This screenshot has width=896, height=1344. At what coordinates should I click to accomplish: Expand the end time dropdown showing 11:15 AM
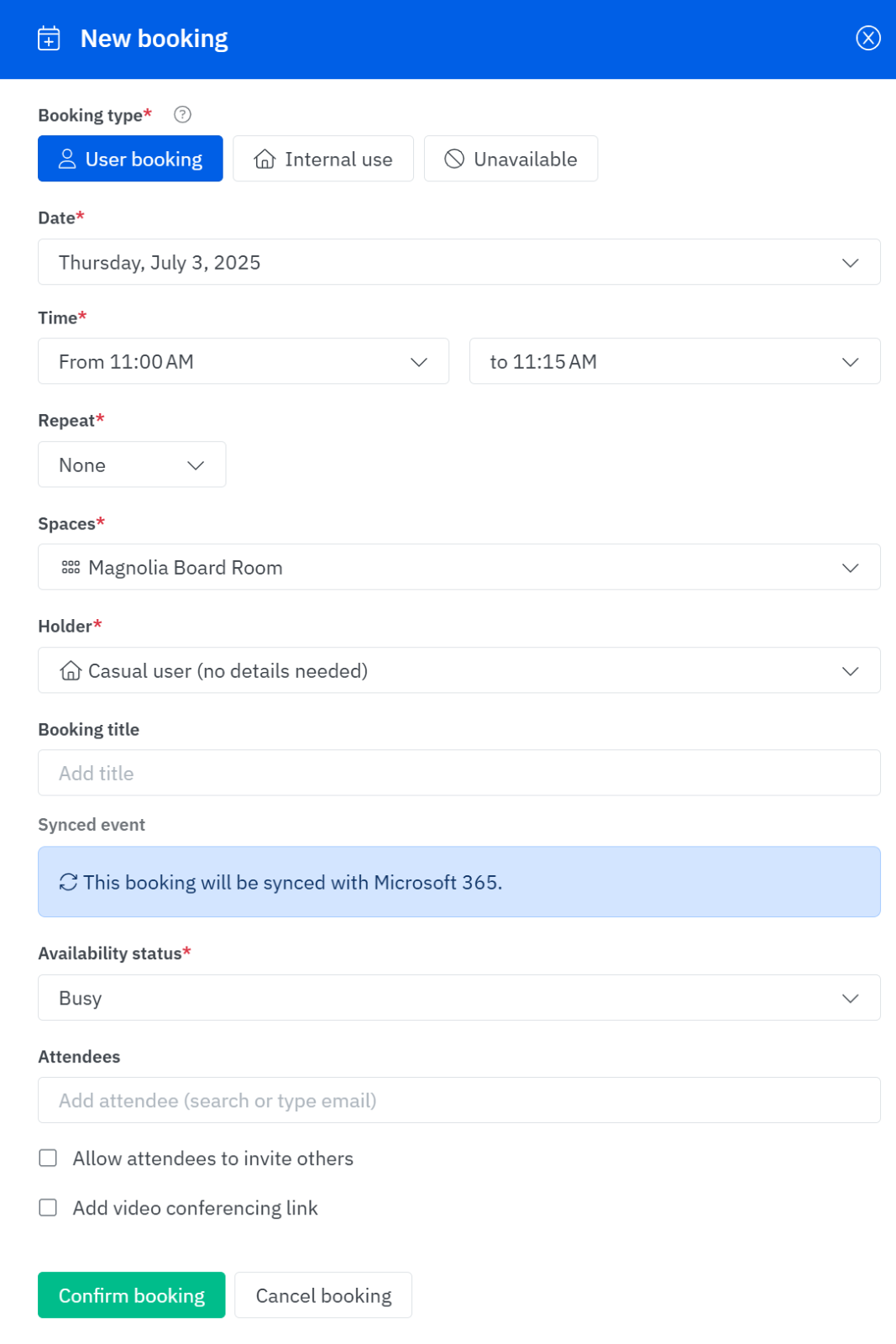(850, 361)
